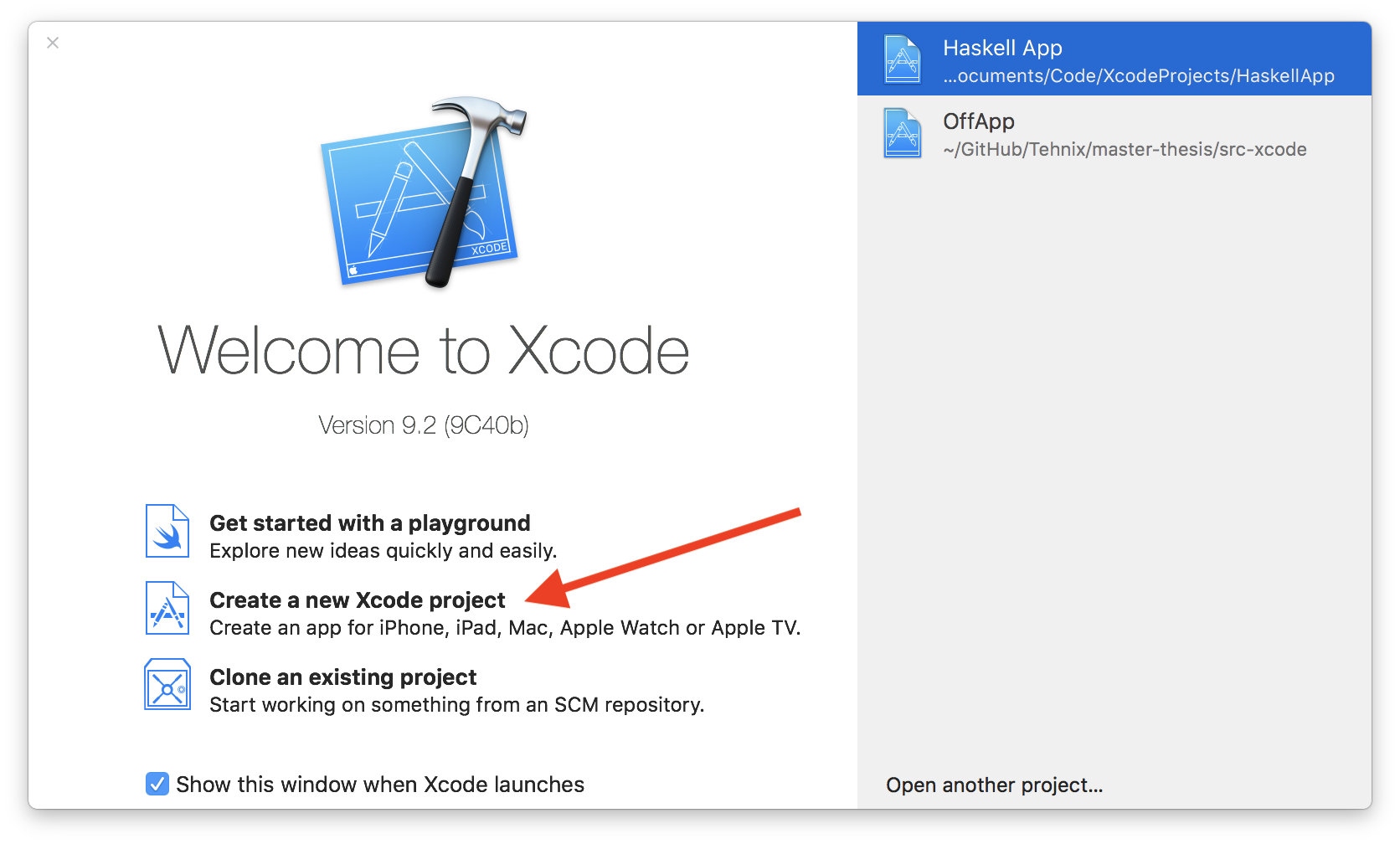Screen dimensions: 1400x844
Task: Click 'Explore new ideas quickly and easily' text
Action: pos(383,551)
